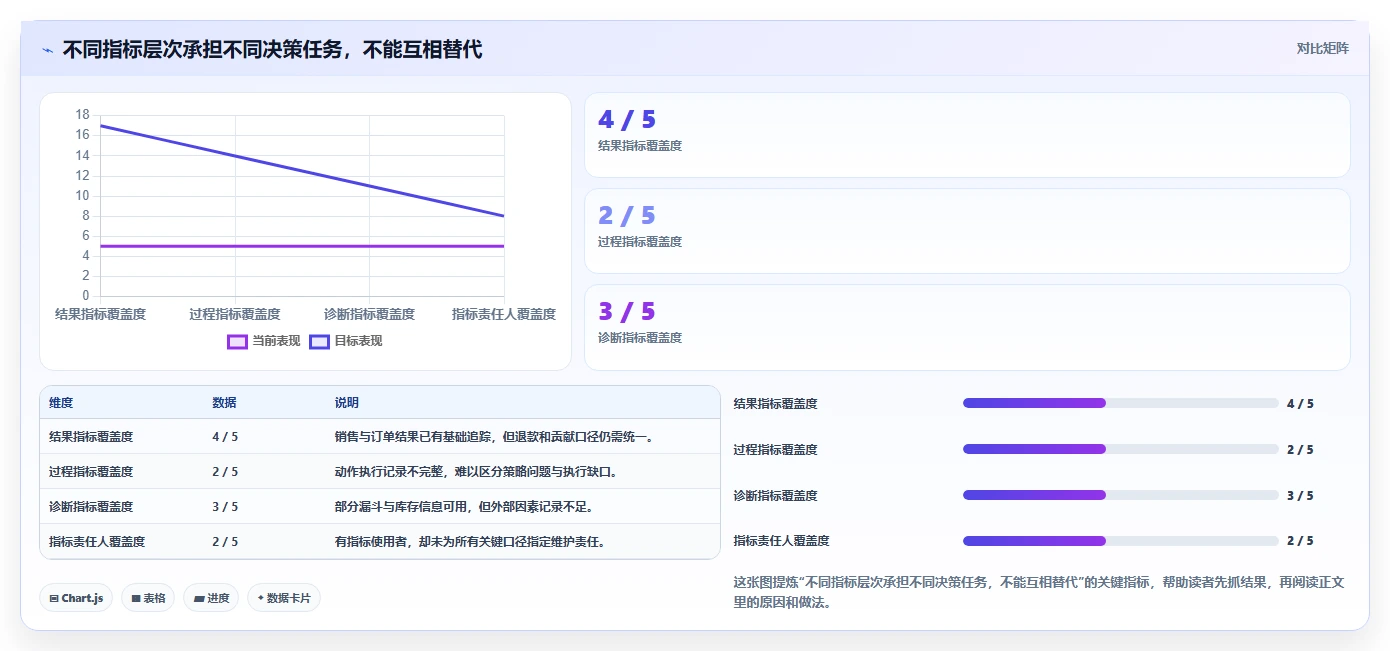Select the 指标责任人覆盖度 table row cell
This screenshot has height=651, width=1390.
[97, 542]
